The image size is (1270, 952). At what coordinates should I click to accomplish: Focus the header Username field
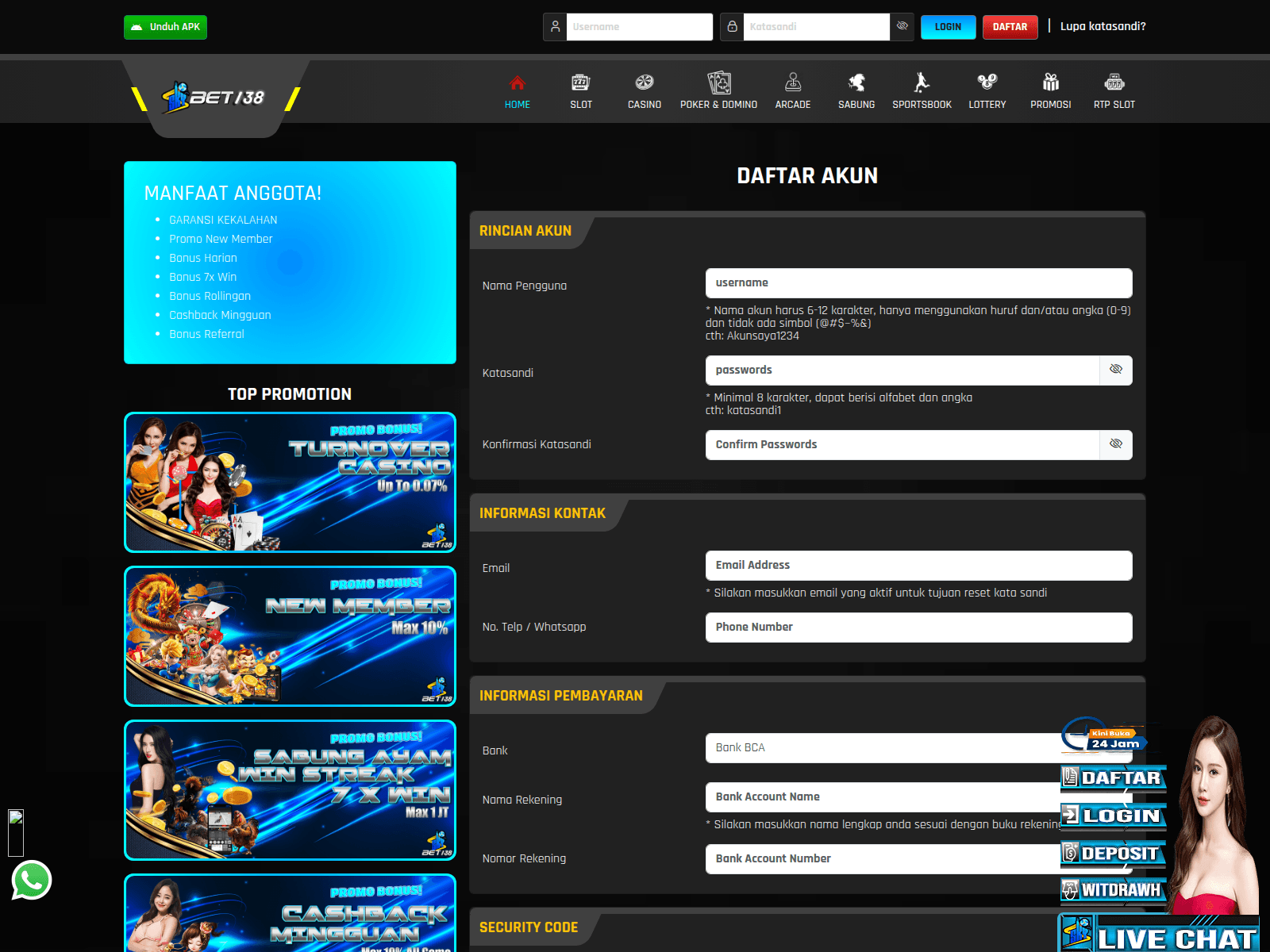639,27
